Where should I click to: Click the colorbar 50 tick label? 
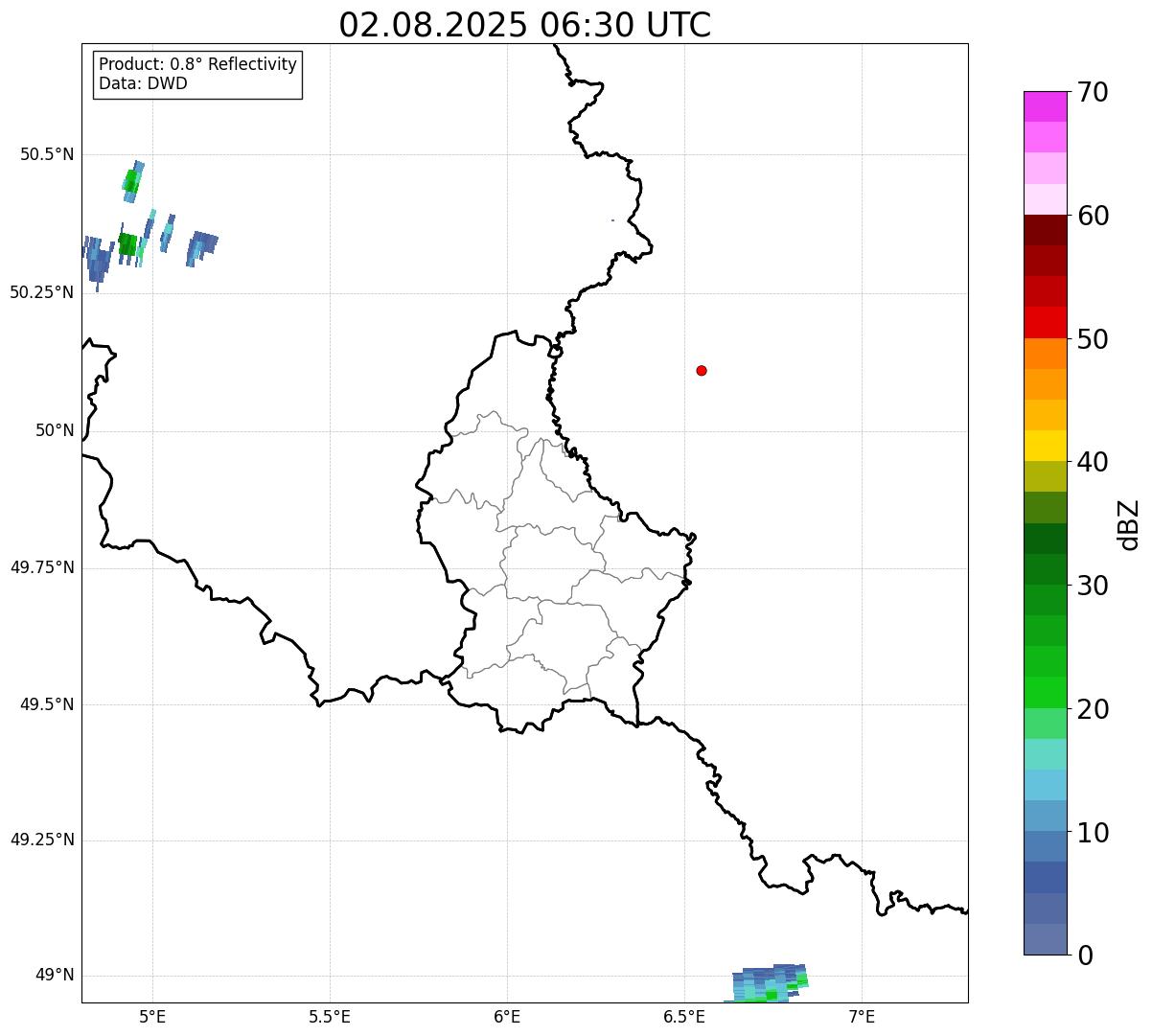[1093, 339]
